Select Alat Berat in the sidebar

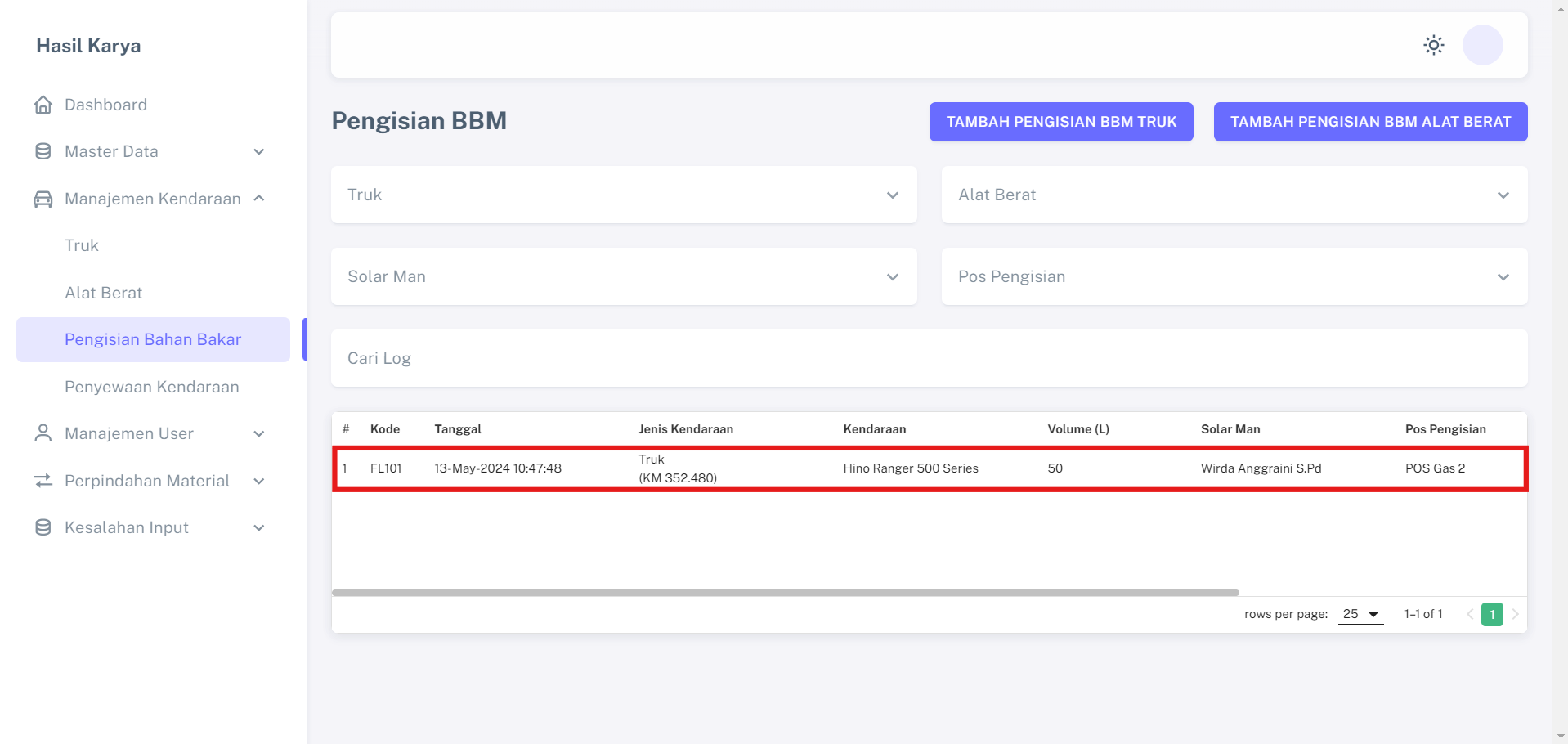click(x=104, y=293)
